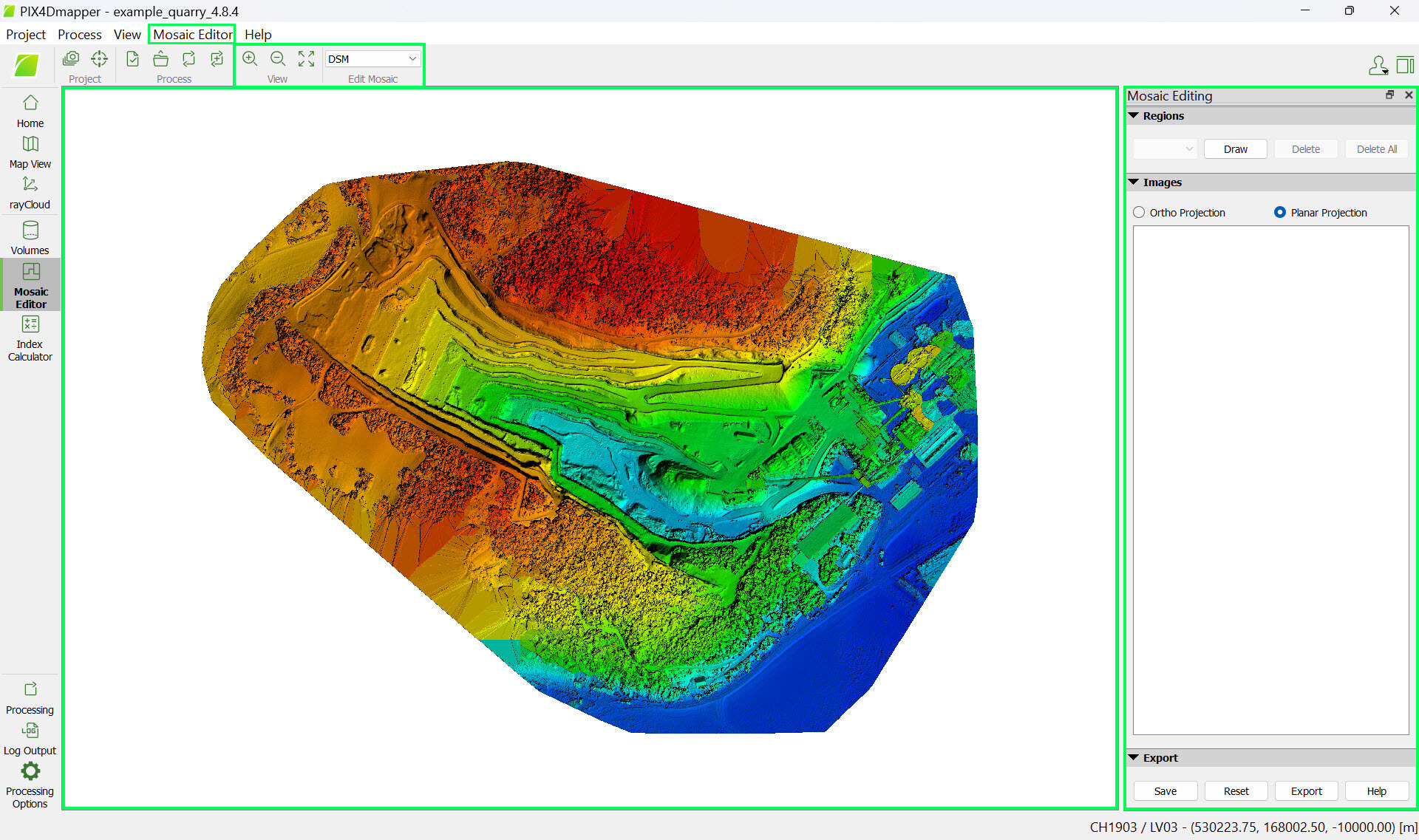Toggle the Zoom In magnifier tool

point(250,58)
